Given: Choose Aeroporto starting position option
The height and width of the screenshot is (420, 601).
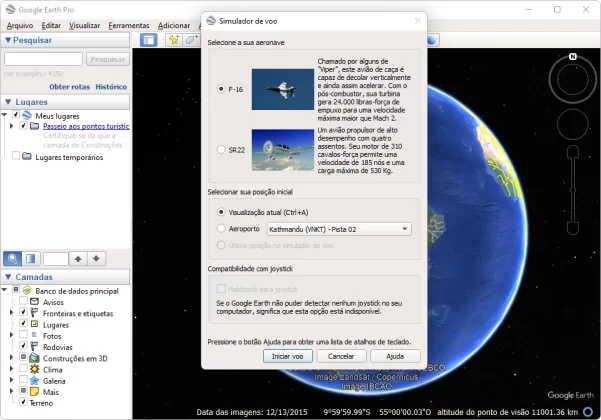Looking at the screenshot, I should point(221,228).
